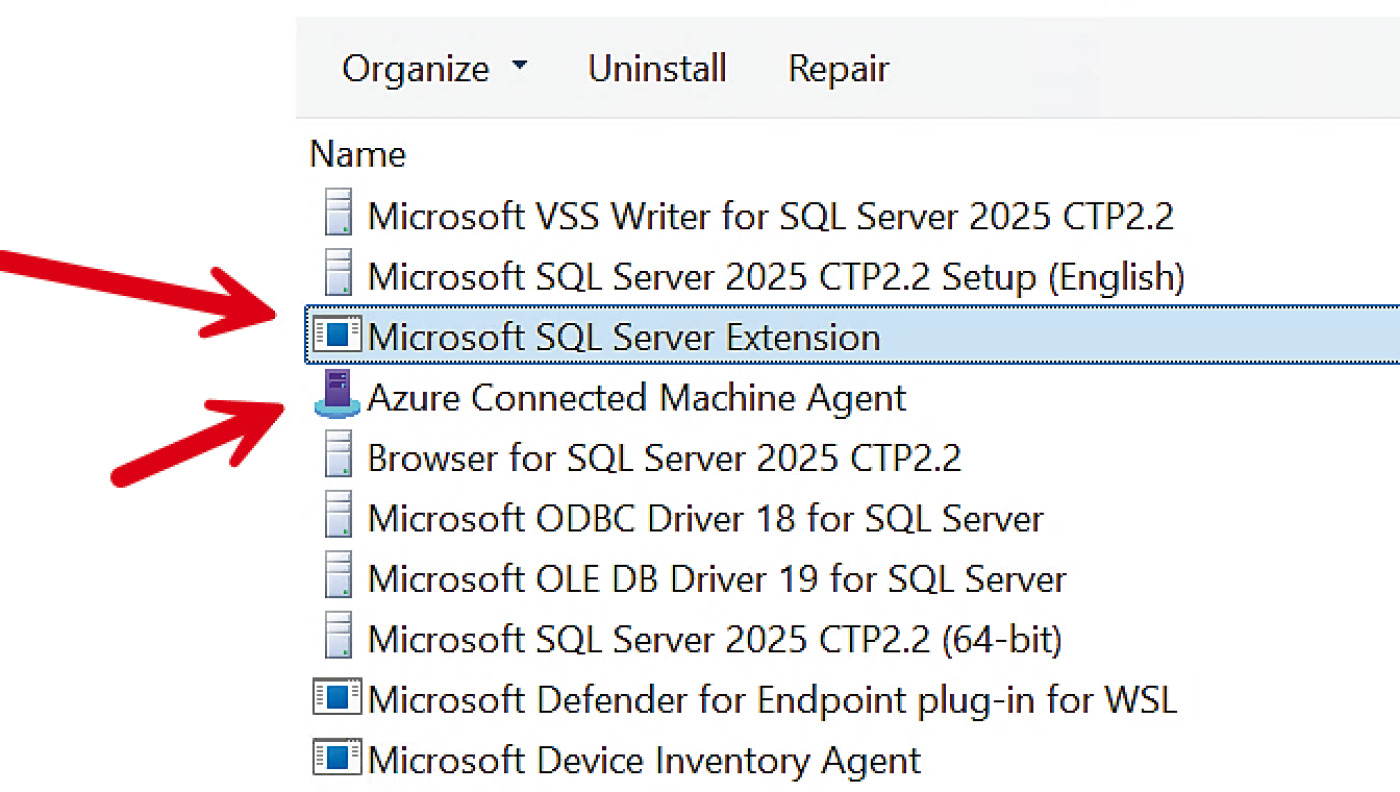Select Microsoft SQL Server Extension entry
The width and height of the screenshot is (1400, 792).
tap(852, 336)
